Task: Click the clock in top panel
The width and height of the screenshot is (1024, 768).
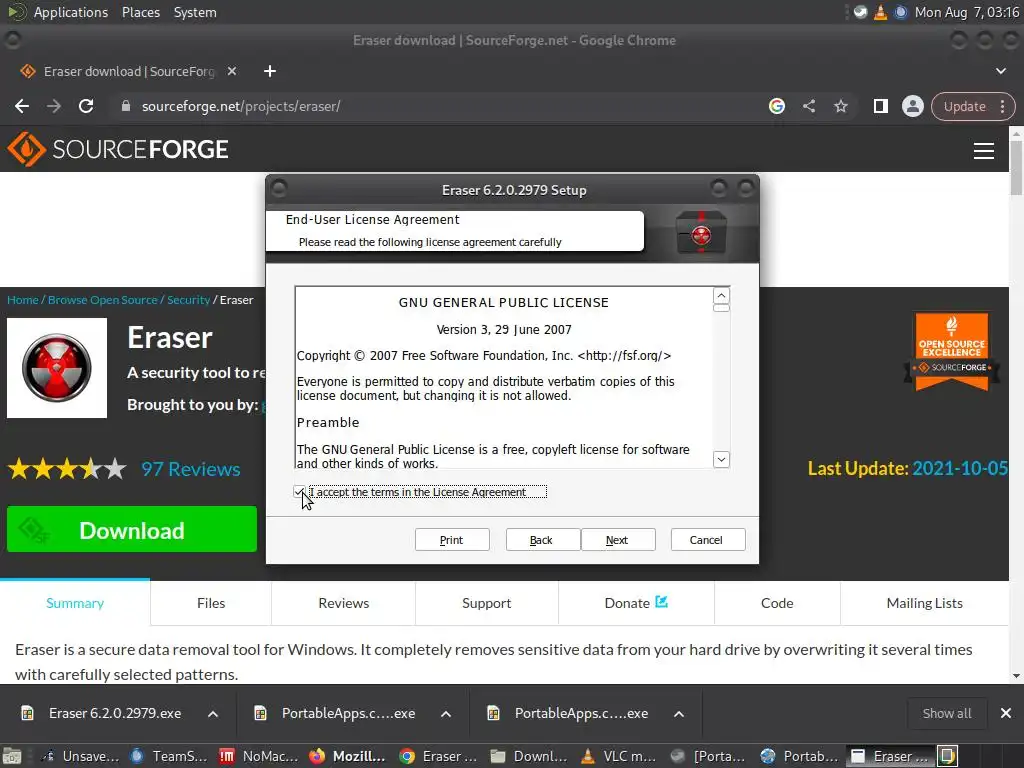Action: 967,12
